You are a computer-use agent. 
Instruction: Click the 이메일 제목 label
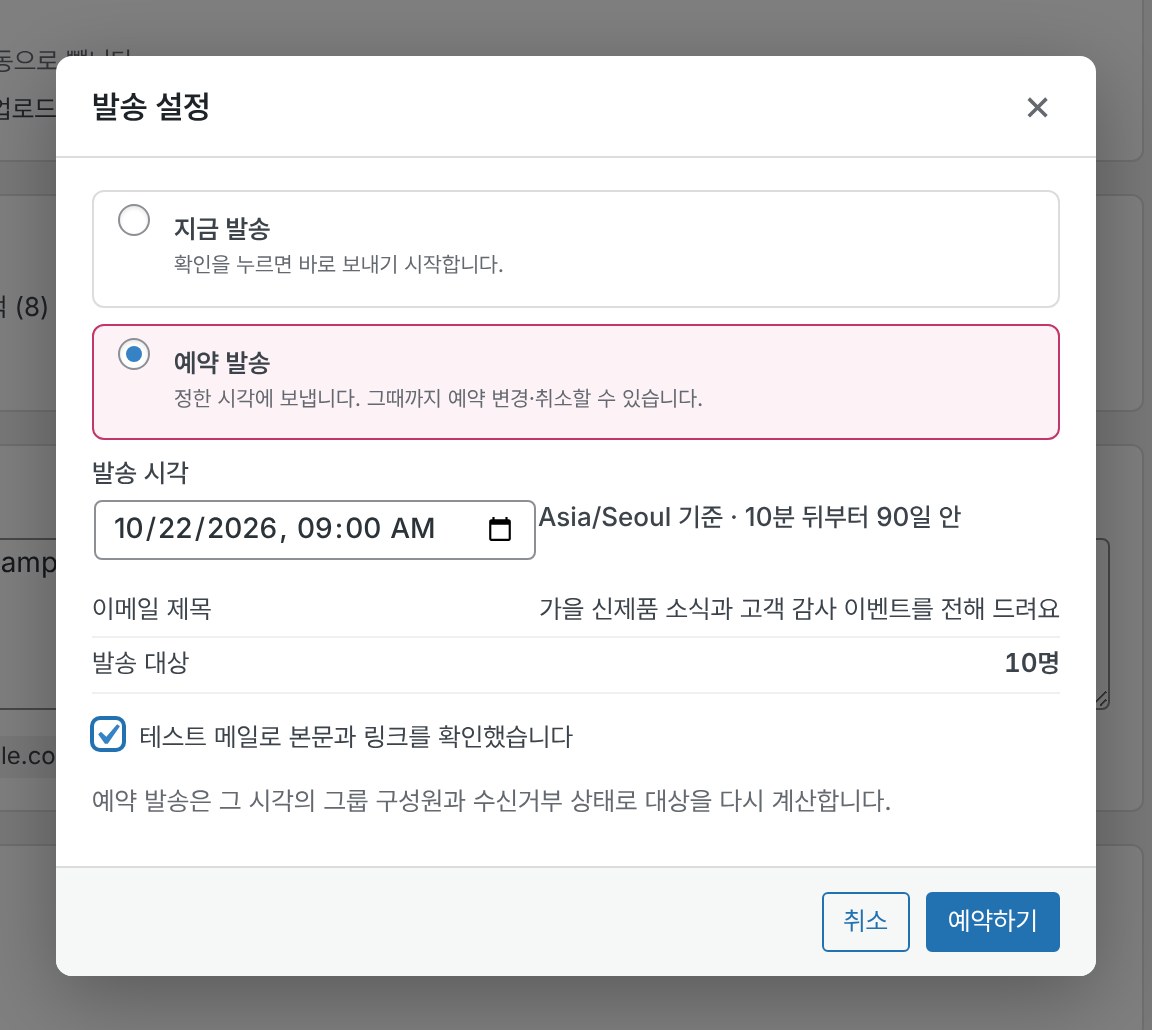[x=152, y=608]
